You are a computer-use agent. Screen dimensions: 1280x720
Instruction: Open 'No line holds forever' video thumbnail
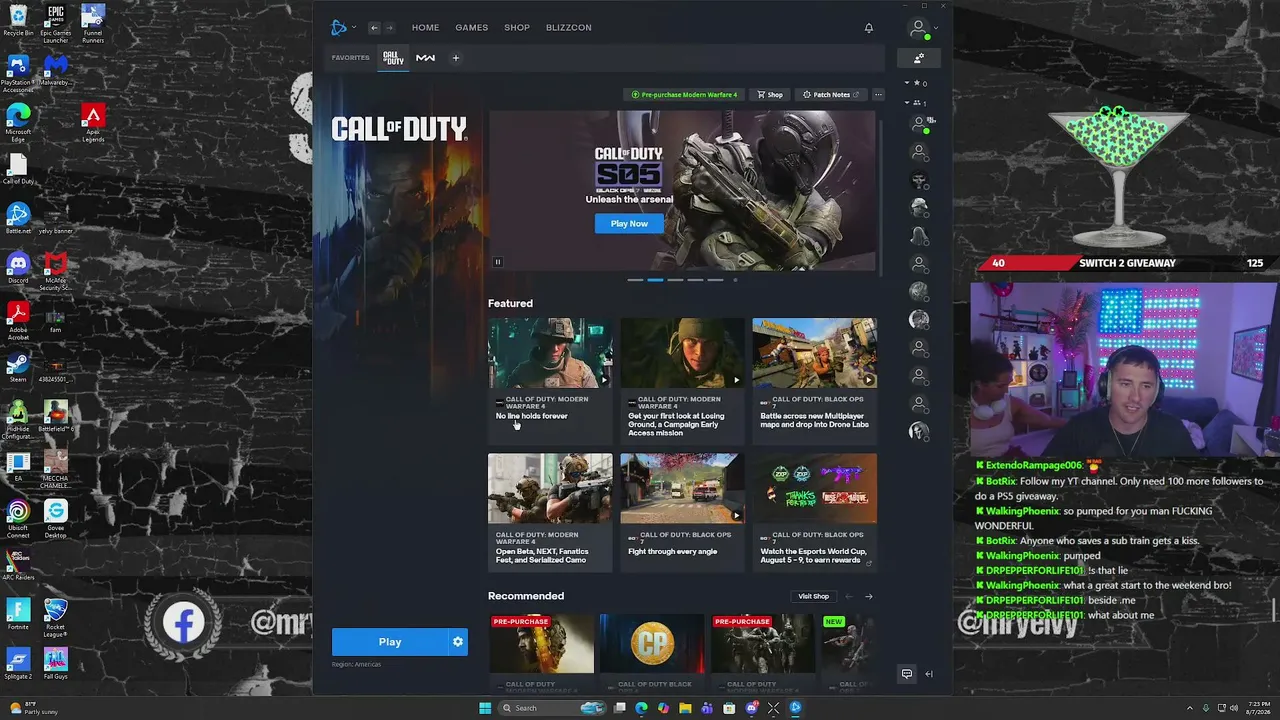pyautogui.click(x=550, y=353)
